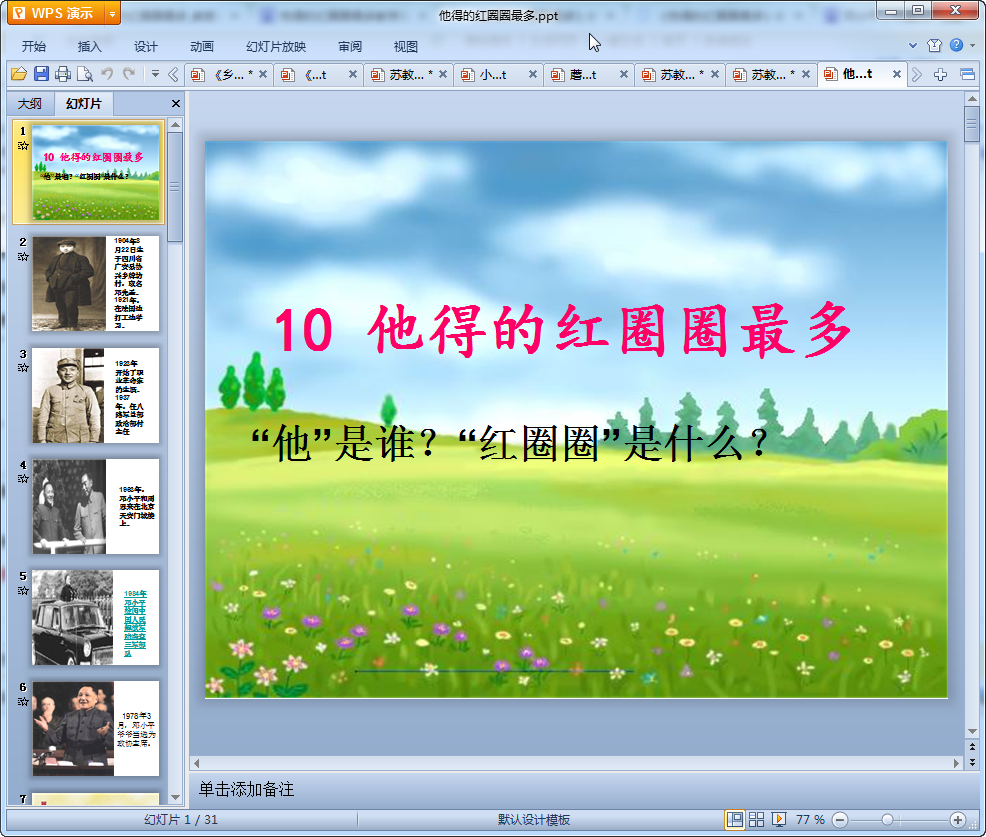Save the presentation with the floppy icon

(x=41, y=74)
